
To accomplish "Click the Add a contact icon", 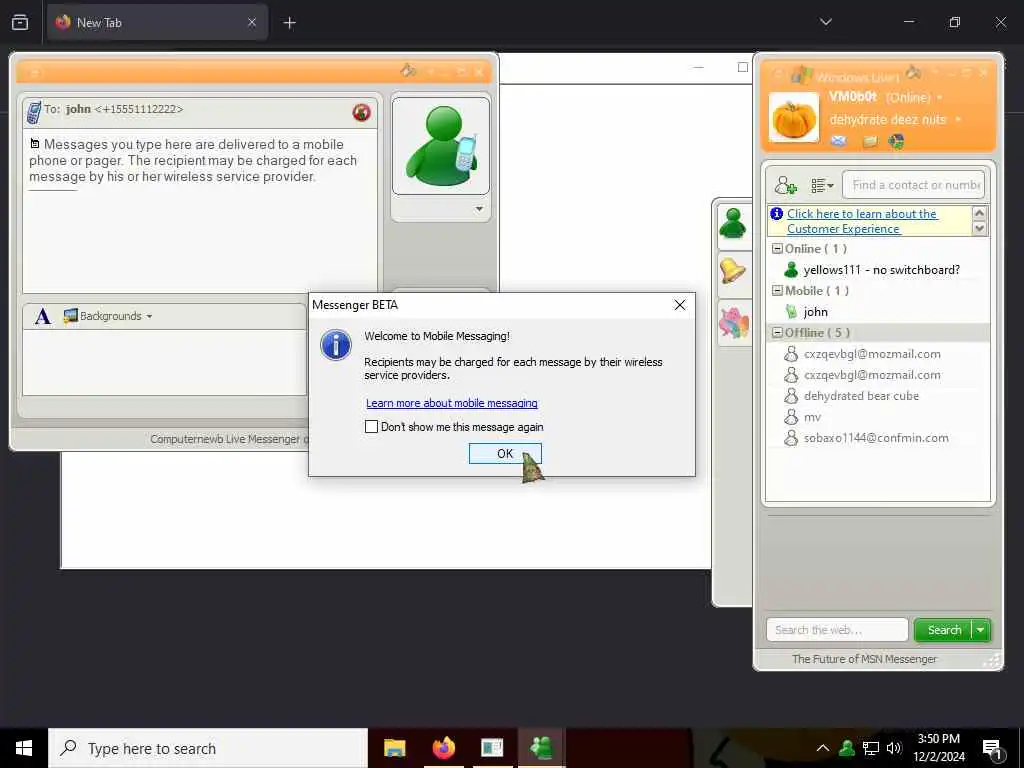I will click(x=785, y=185).
